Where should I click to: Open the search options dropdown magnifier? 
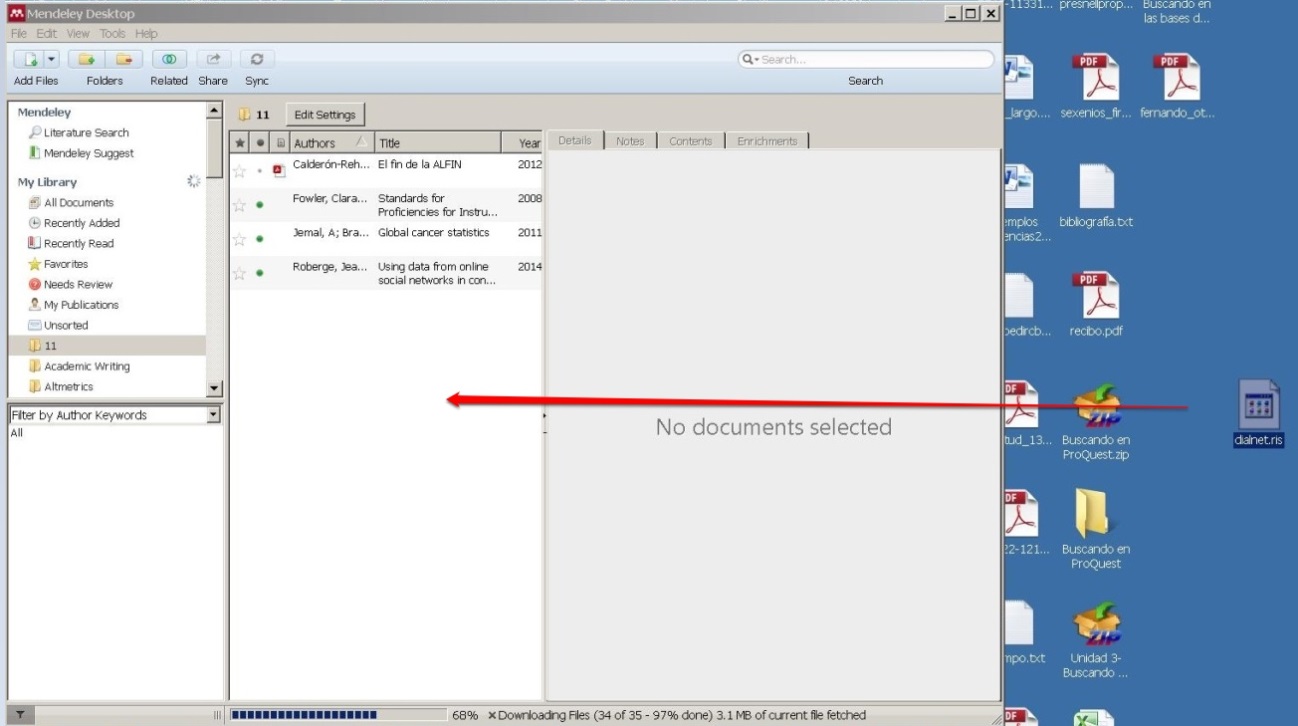tap(750, 60)
